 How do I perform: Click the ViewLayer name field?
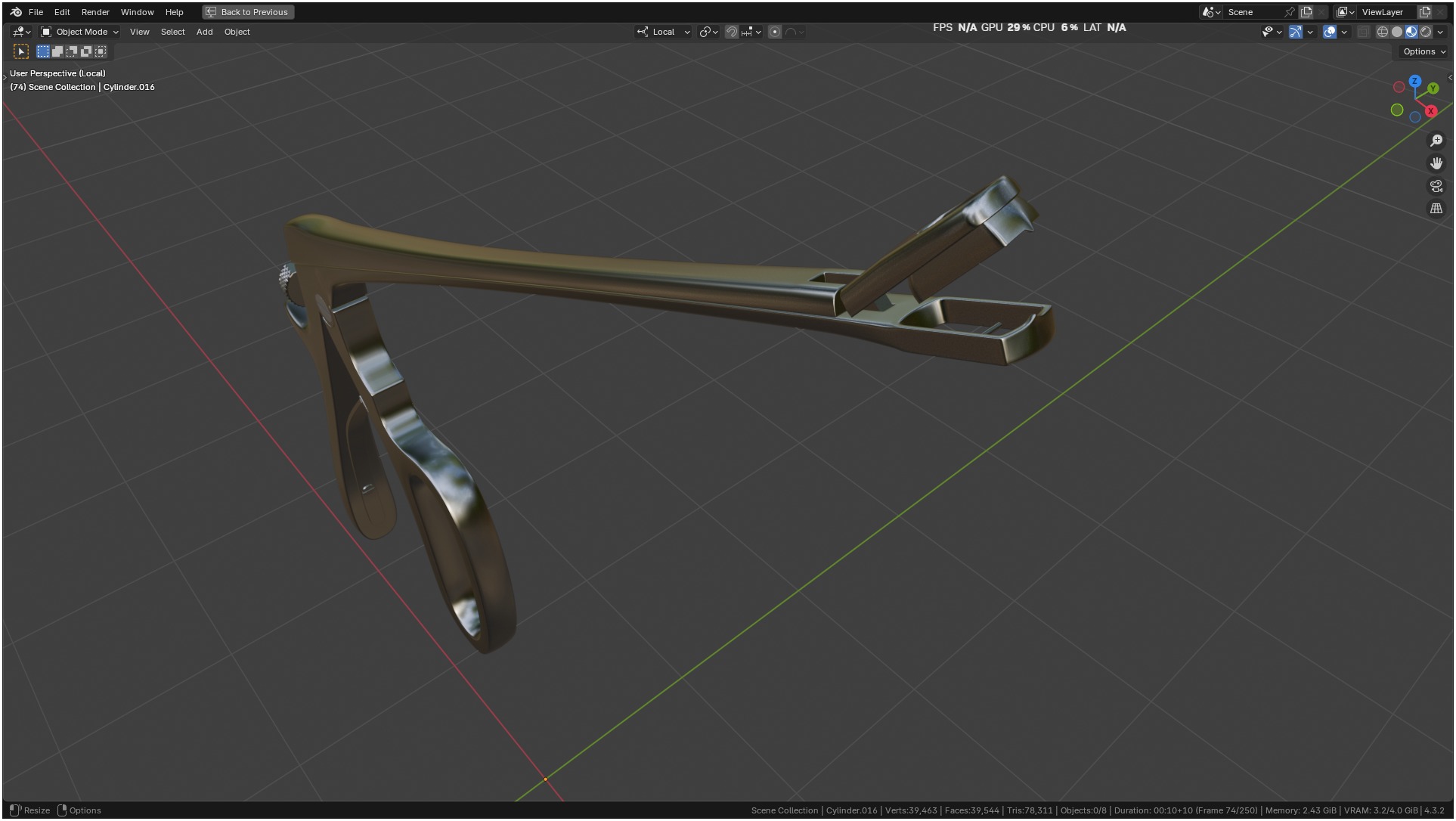click(x=1387, y=12)
